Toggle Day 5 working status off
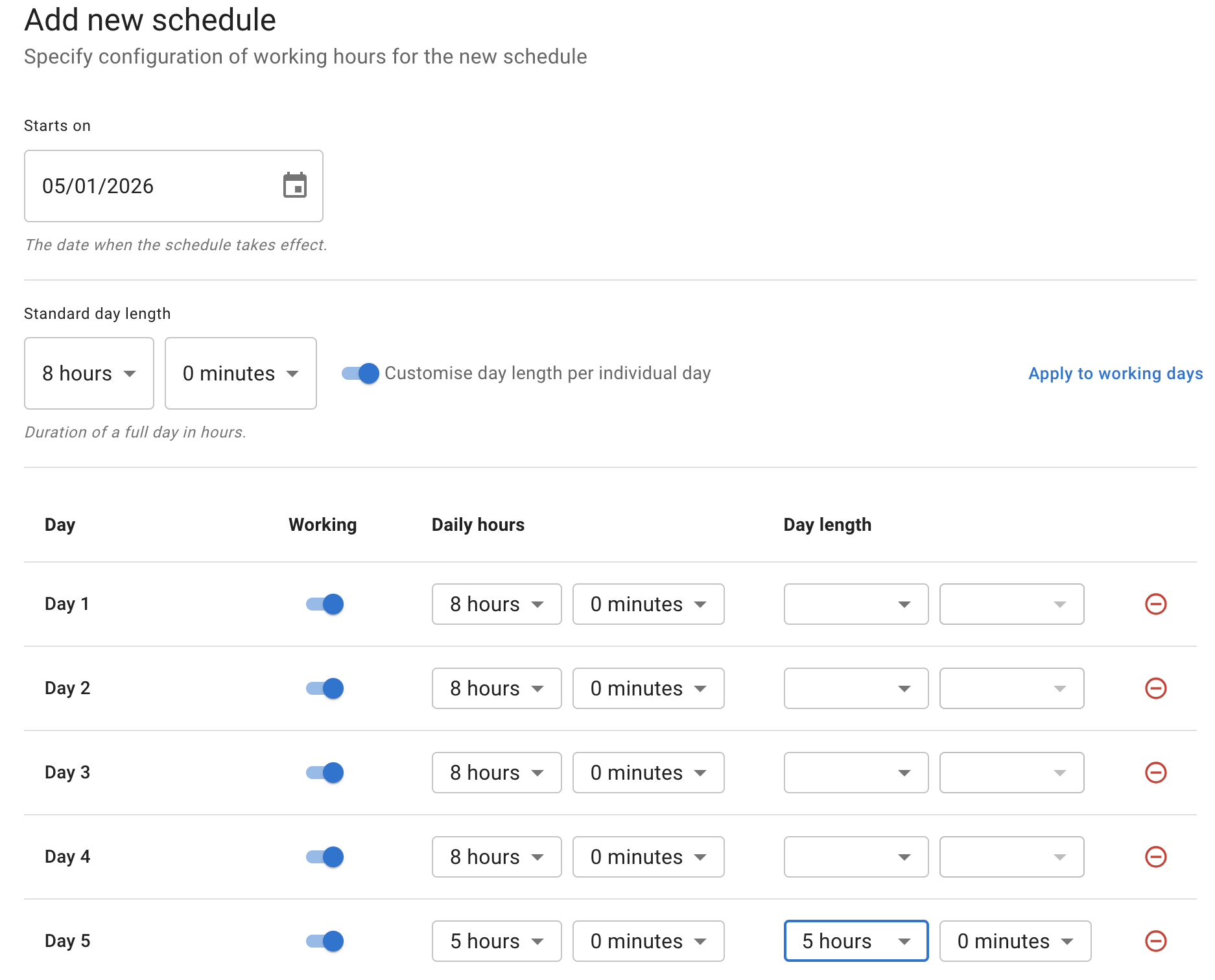This screenshot has height=980, width=1215. click(x=323, y=941)
